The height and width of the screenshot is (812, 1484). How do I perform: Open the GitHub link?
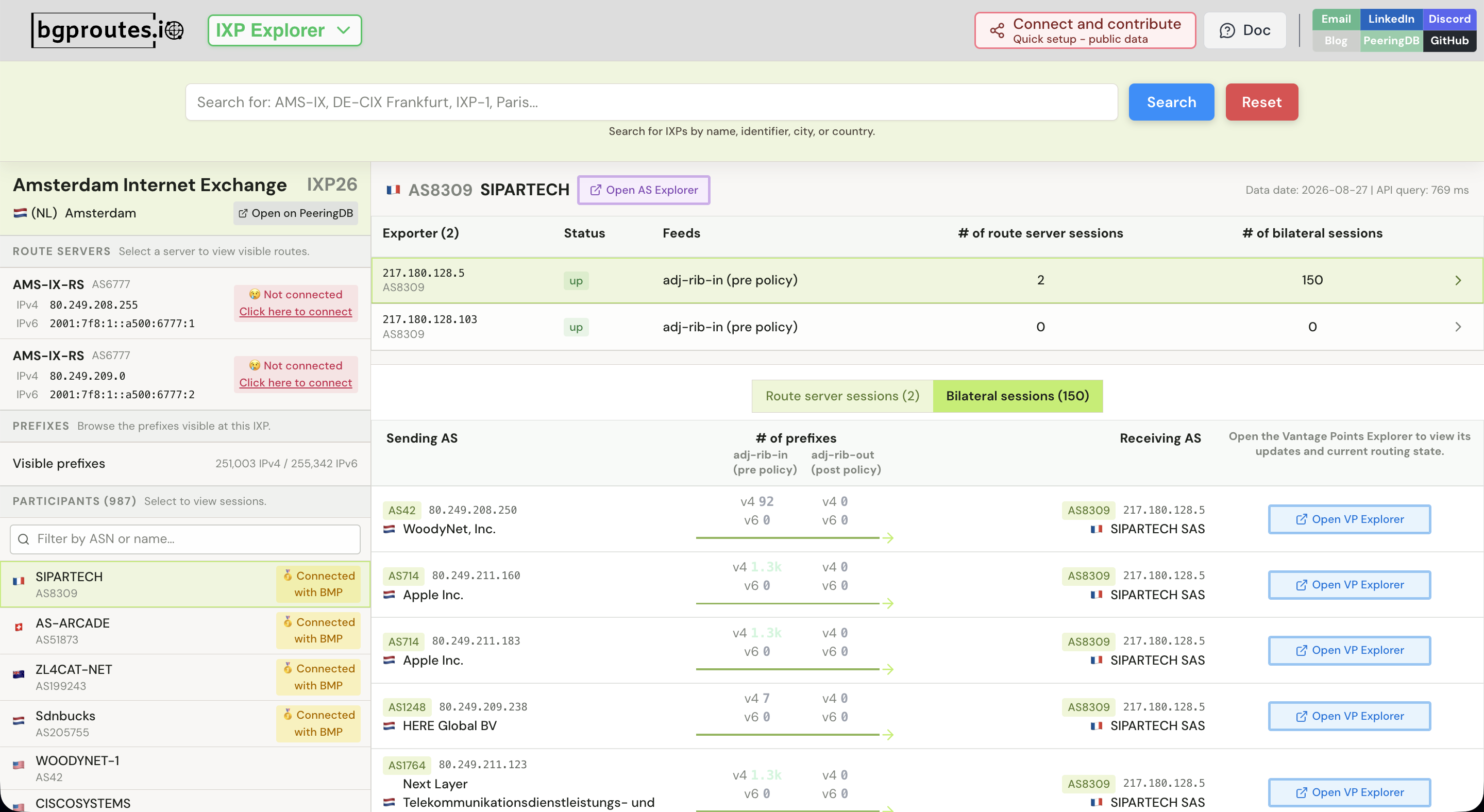coord(1449,41)
